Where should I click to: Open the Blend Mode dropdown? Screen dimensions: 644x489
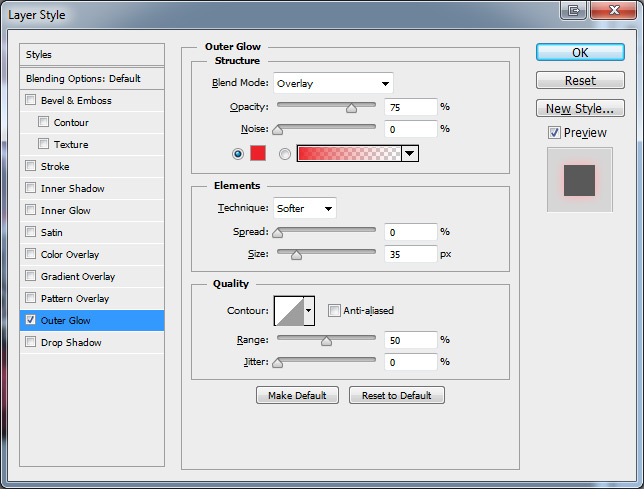point(333,83)
